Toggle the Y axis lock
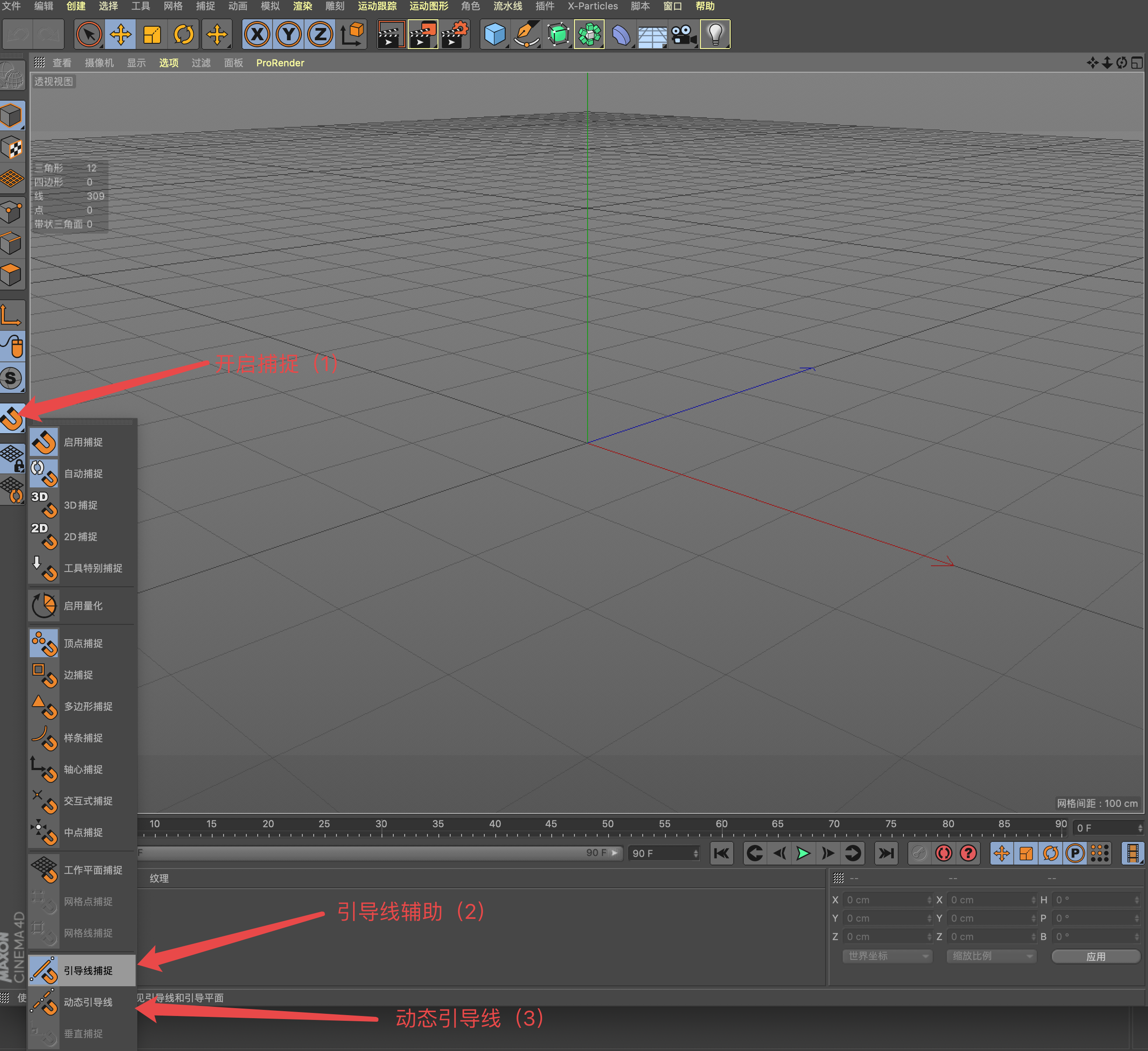The height and width of the screenshot is (1051, 1148). pyautogui.click(x=289, y=35)
